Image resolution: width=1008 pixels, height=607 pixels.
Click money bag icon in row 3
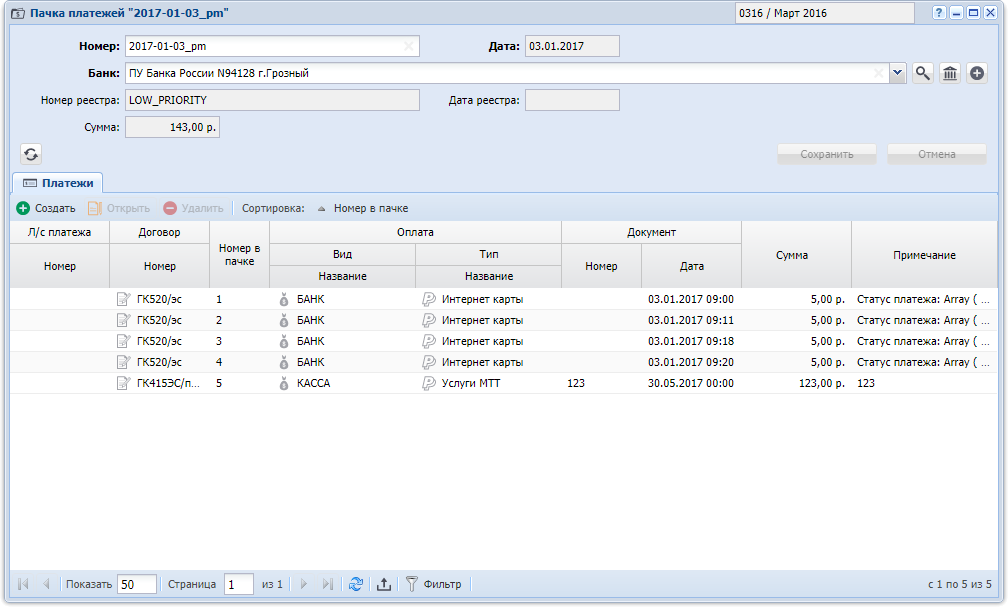point(284,341)
